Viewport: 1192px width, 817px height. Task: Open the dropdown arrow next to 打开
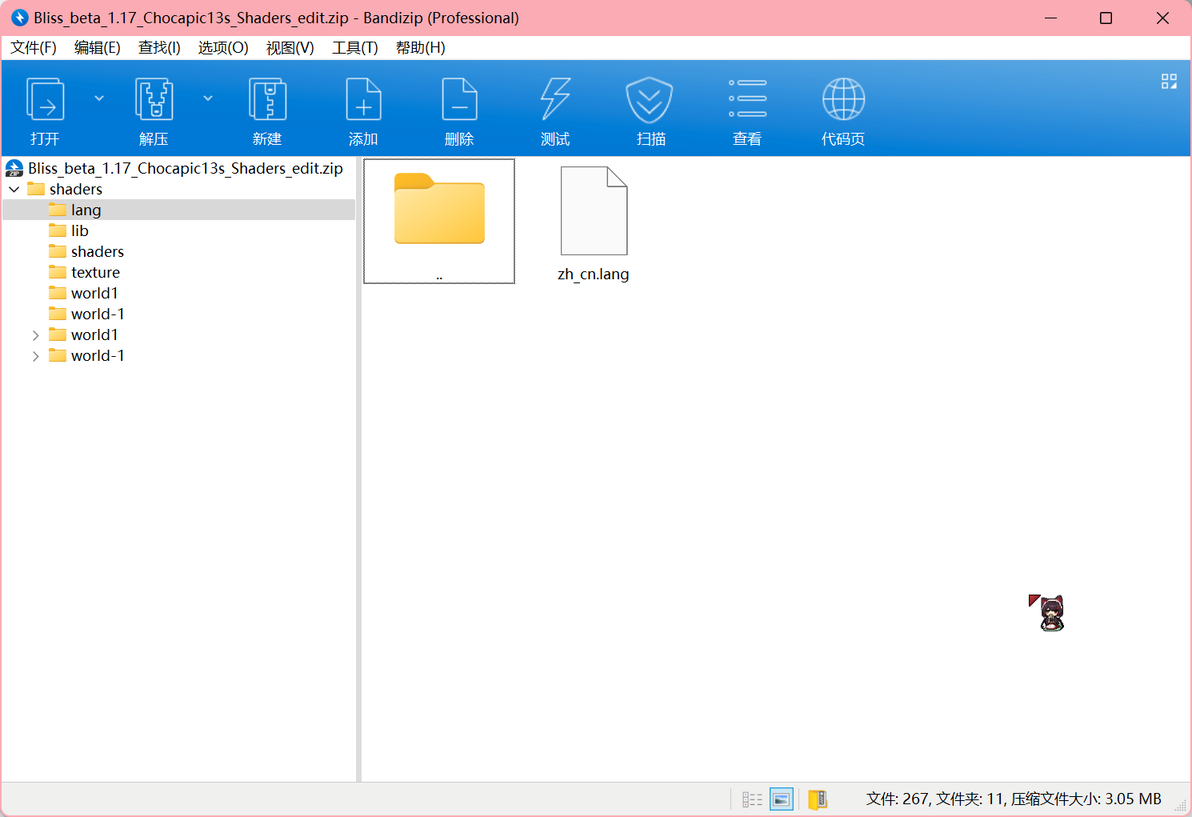99,98
